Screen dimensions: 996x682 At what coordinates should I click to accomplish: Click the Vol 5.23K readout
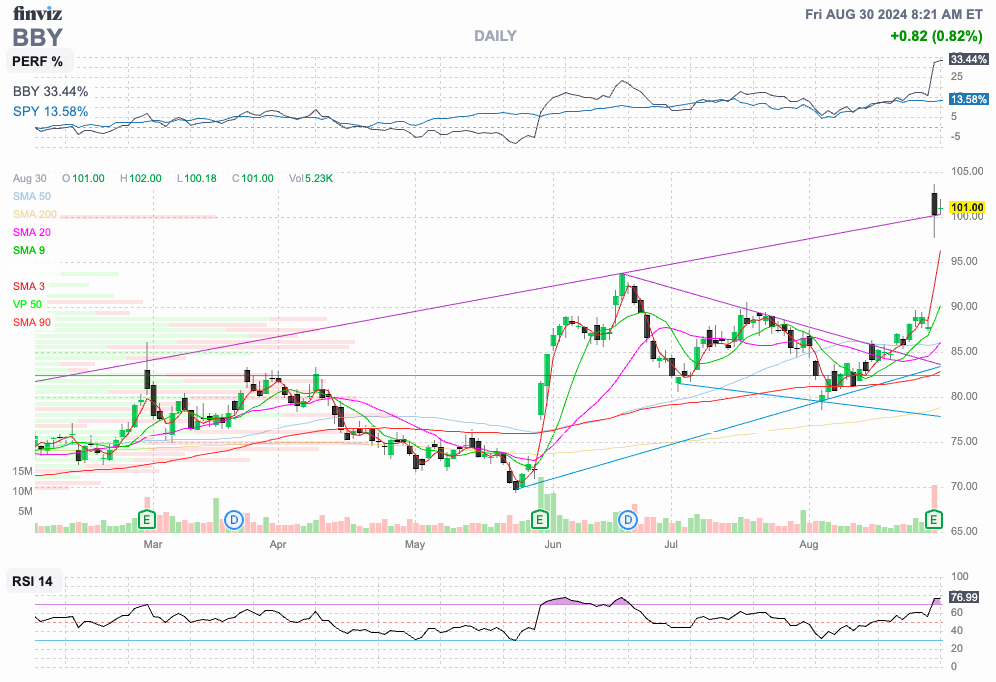311,178
